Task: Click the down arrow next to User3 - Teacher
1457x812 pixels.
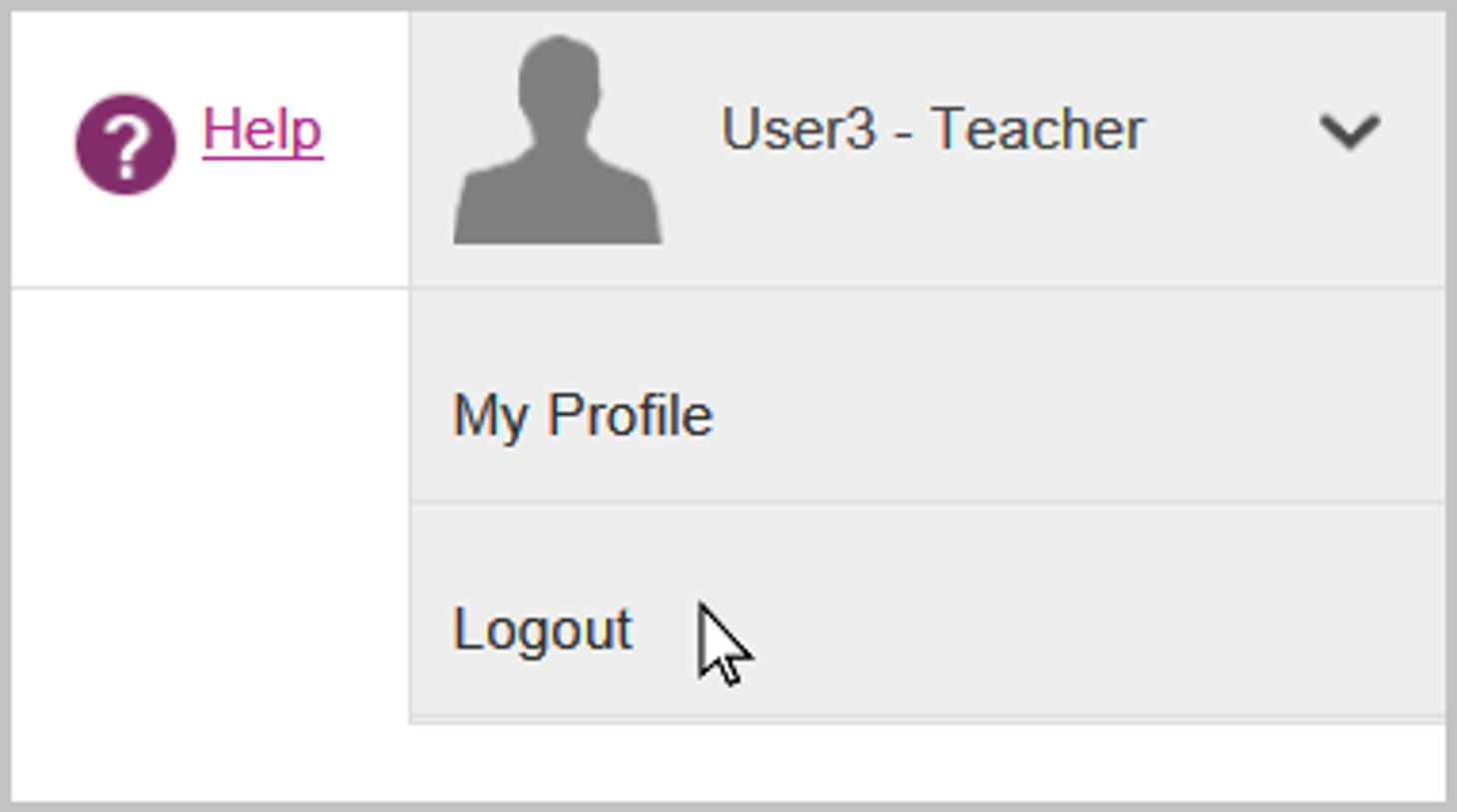Action: (1349, 131)
